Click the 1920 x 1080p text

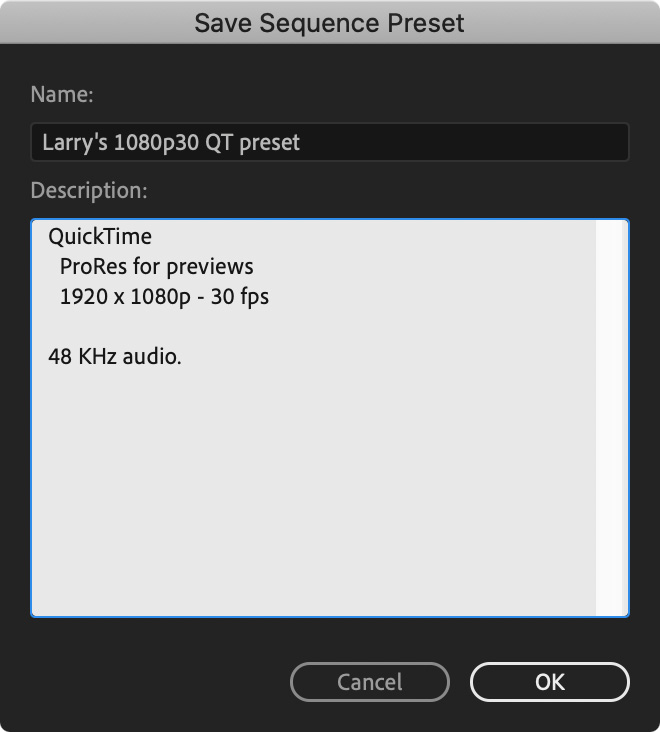click(125, 297)
